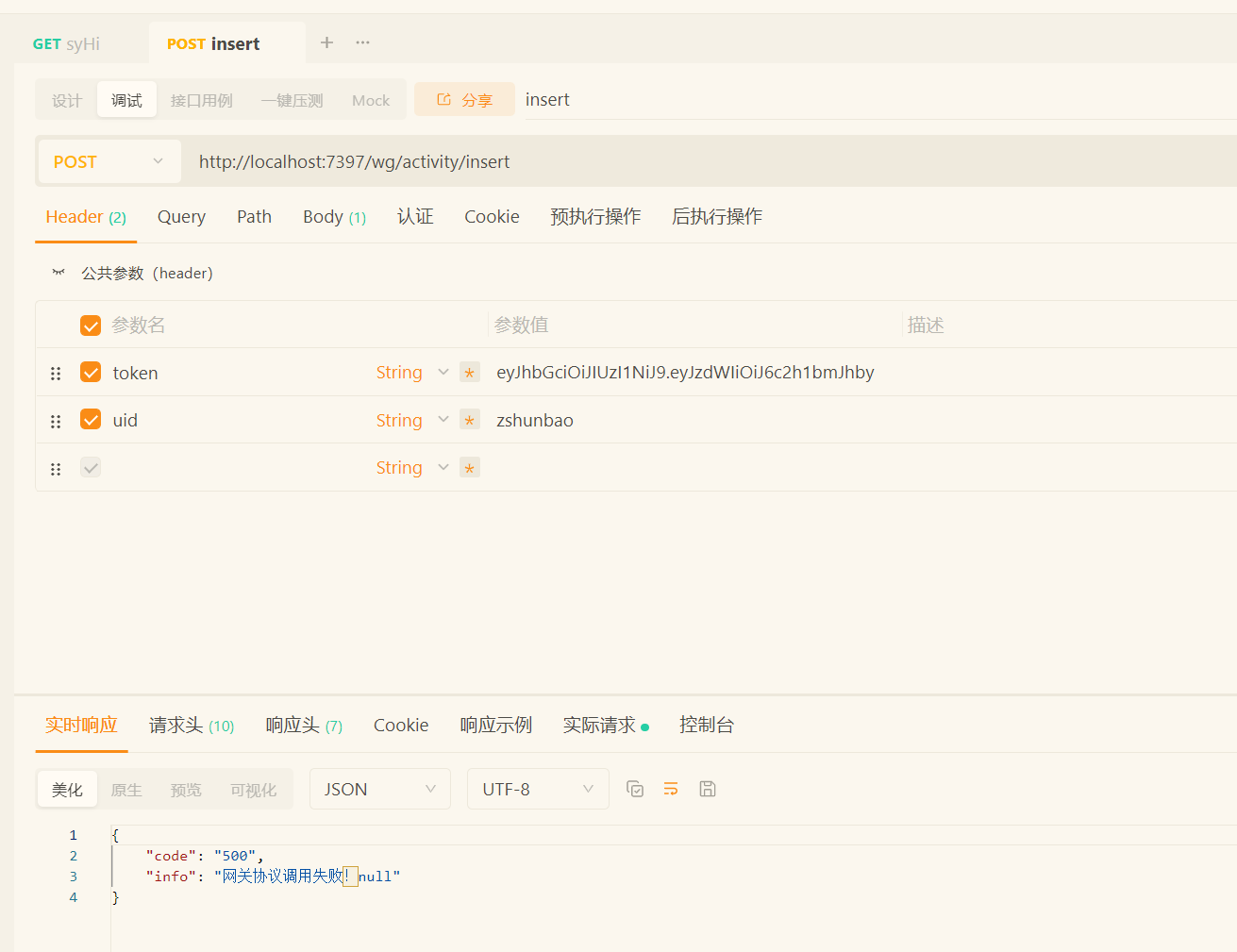Viewport: 1237px width, 952px height.
Task: Open the JSON format dropdown
Action: click(379, 789)
